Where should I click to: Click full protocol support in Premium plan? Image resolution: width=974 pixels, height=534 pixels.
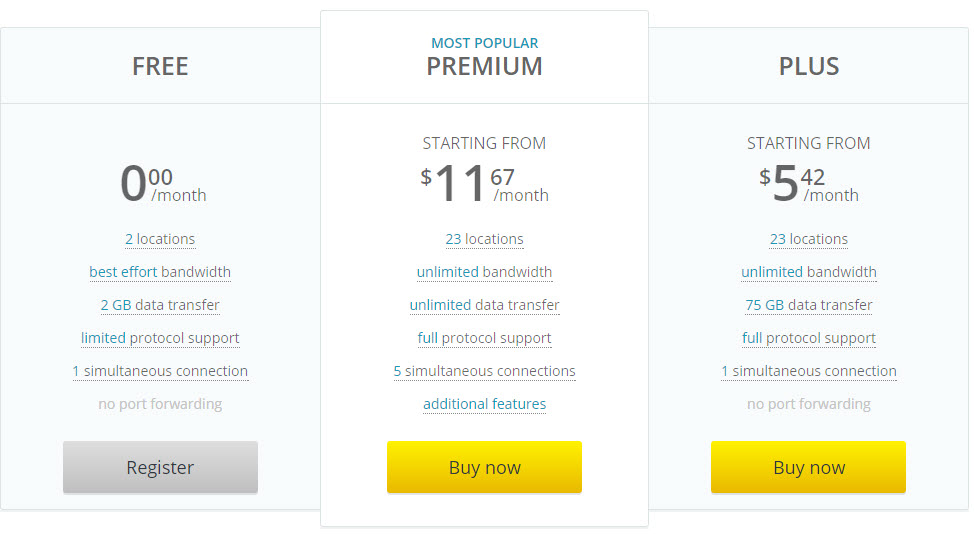[x=485, y=338]
